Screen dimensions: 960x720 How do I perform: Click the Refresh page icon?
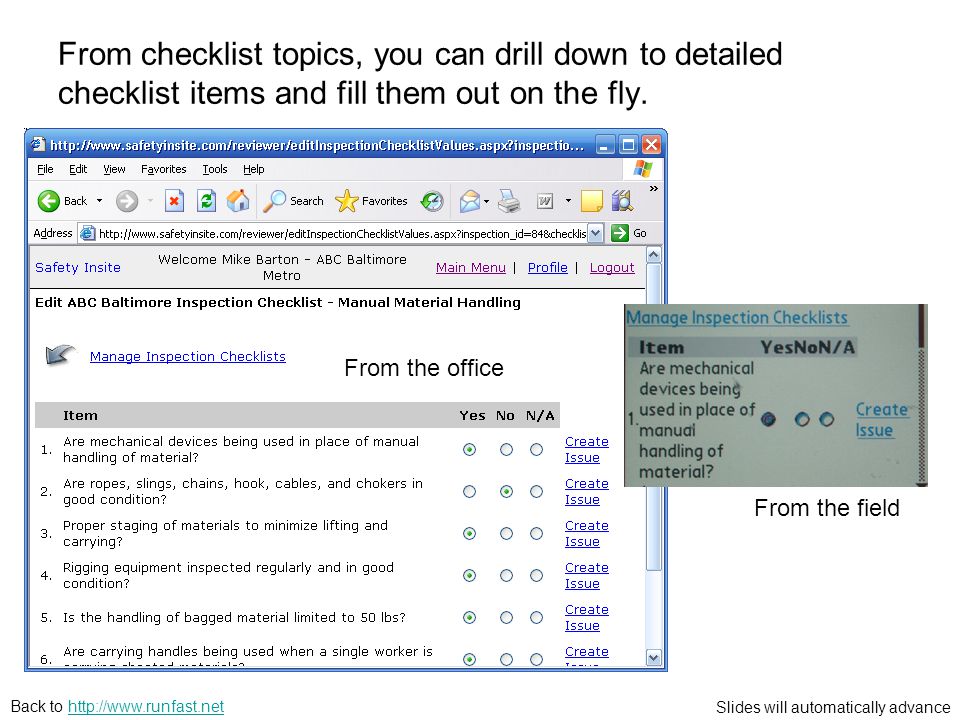point(206,201)
